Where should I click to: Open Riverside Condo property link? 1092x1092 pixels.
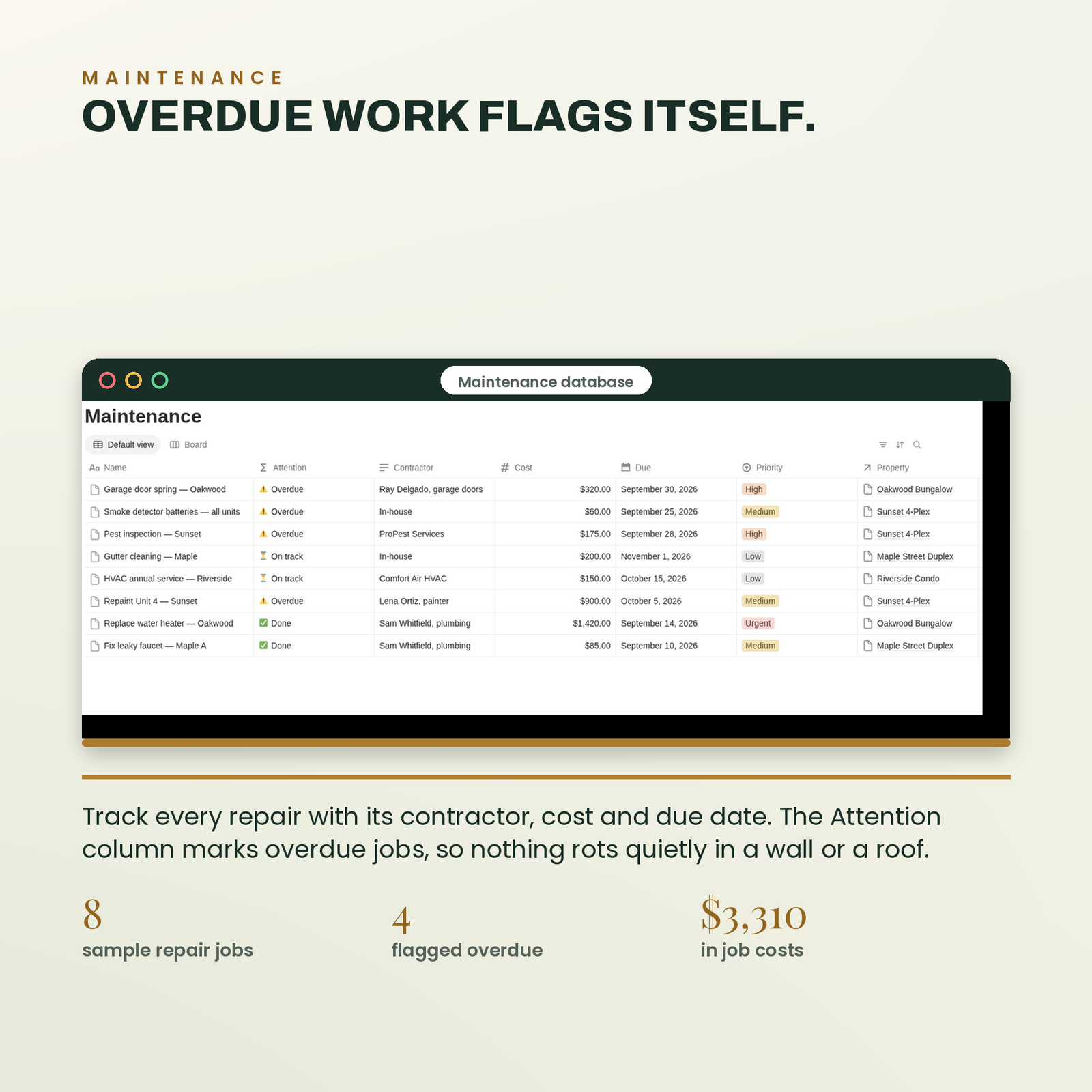coord(908,579)
